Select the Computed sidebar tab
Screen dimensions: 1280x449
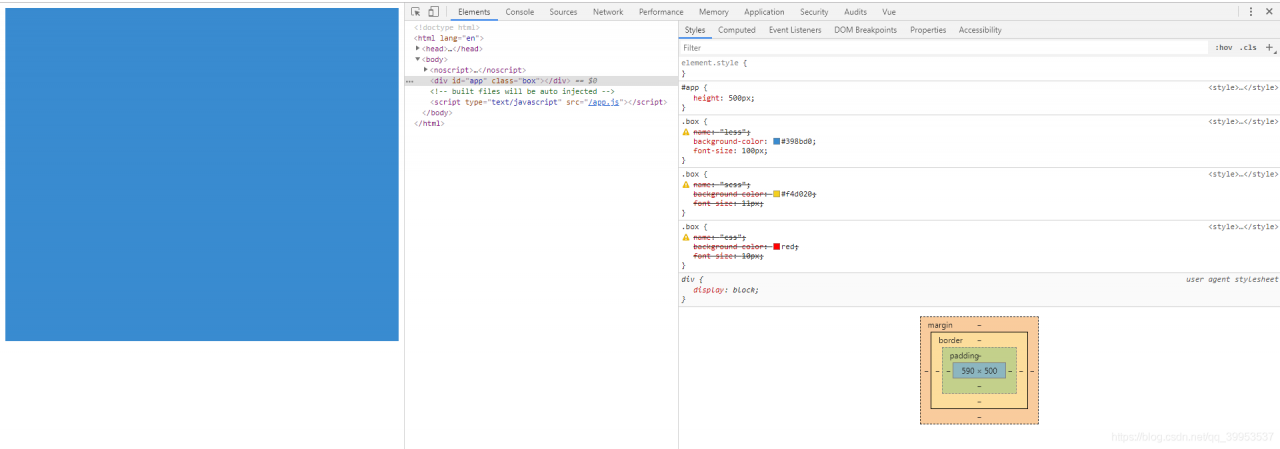(737, 30)
